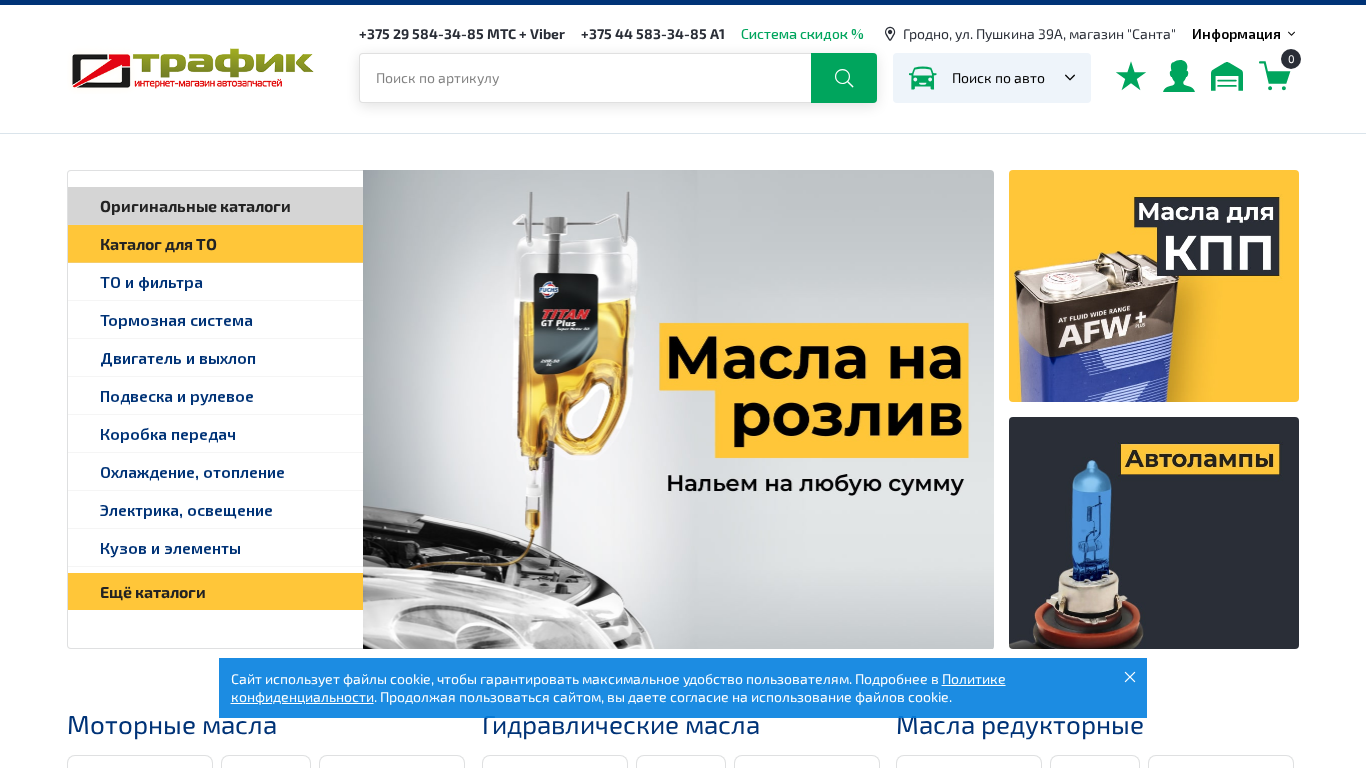Open the Масла на розлив banner

tap(678, 409)
